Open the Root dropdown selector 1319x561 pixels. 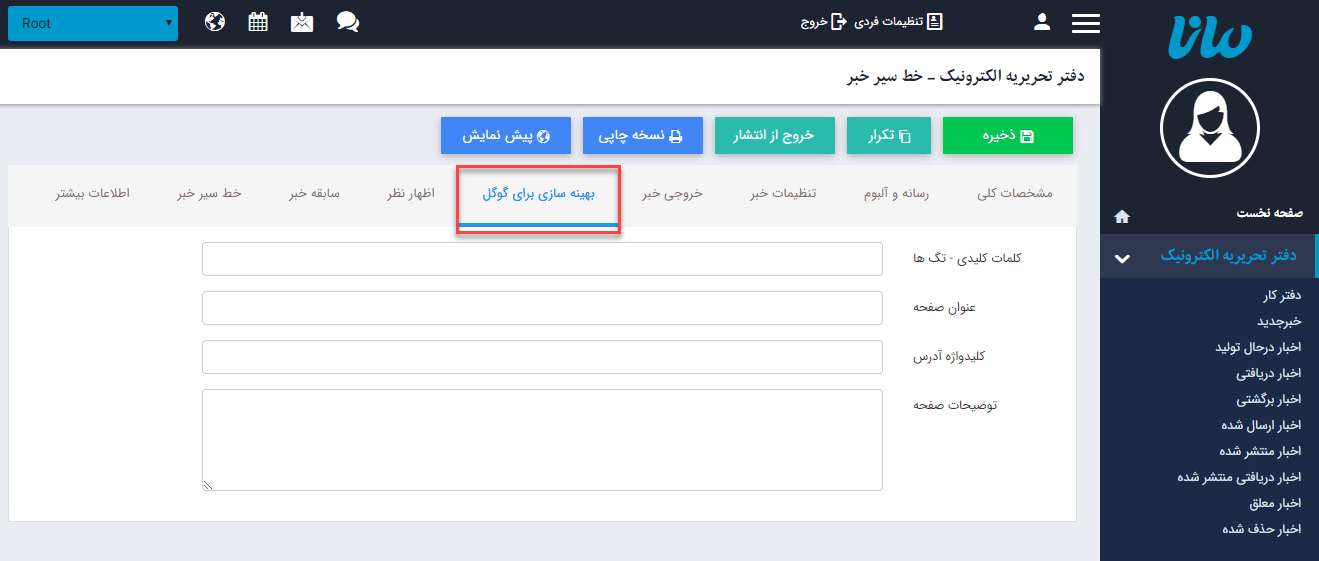(93, 23)
